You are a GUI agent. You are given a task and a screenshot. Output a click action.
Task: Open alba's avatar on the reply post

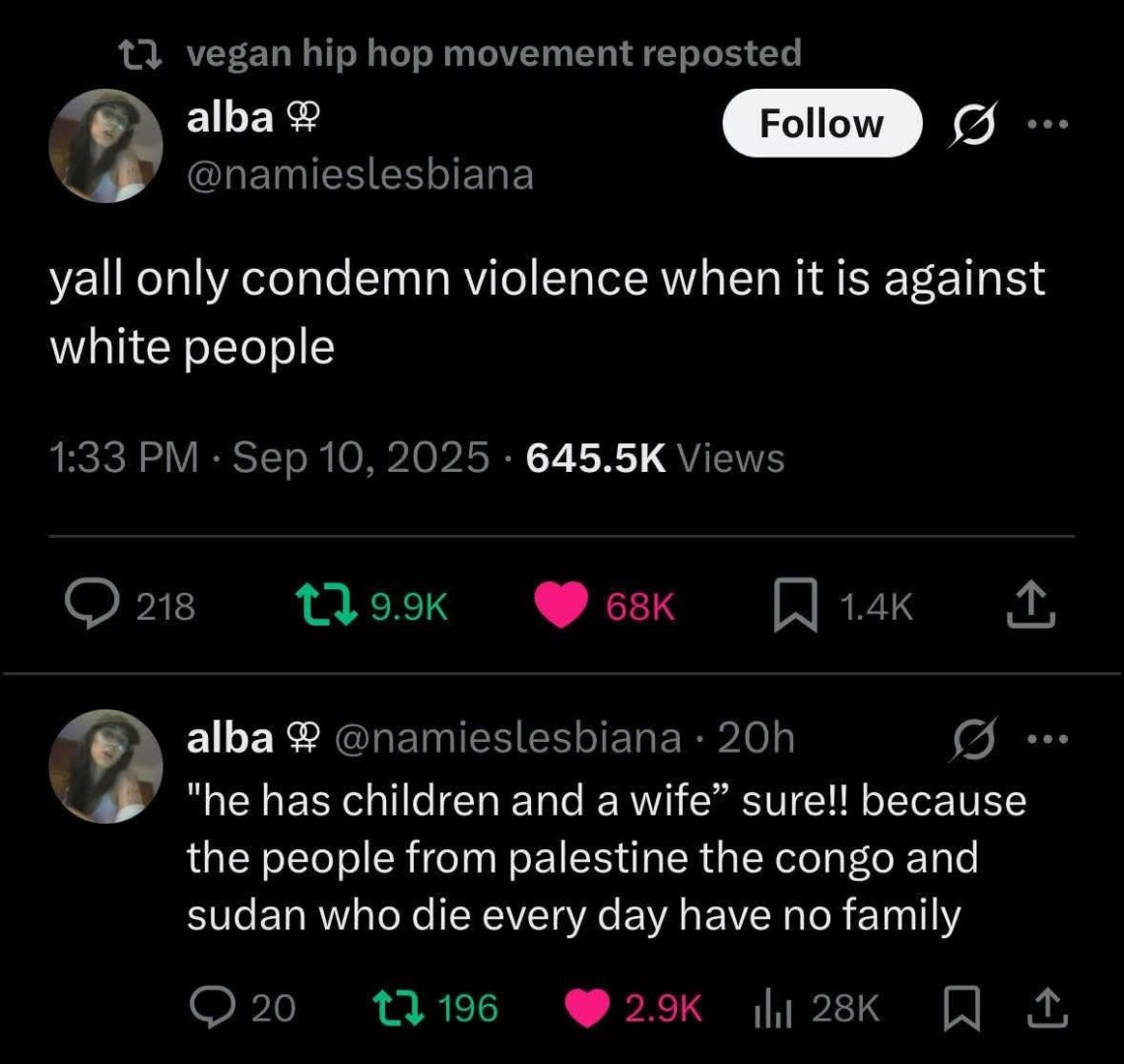(x=105, y=765)
